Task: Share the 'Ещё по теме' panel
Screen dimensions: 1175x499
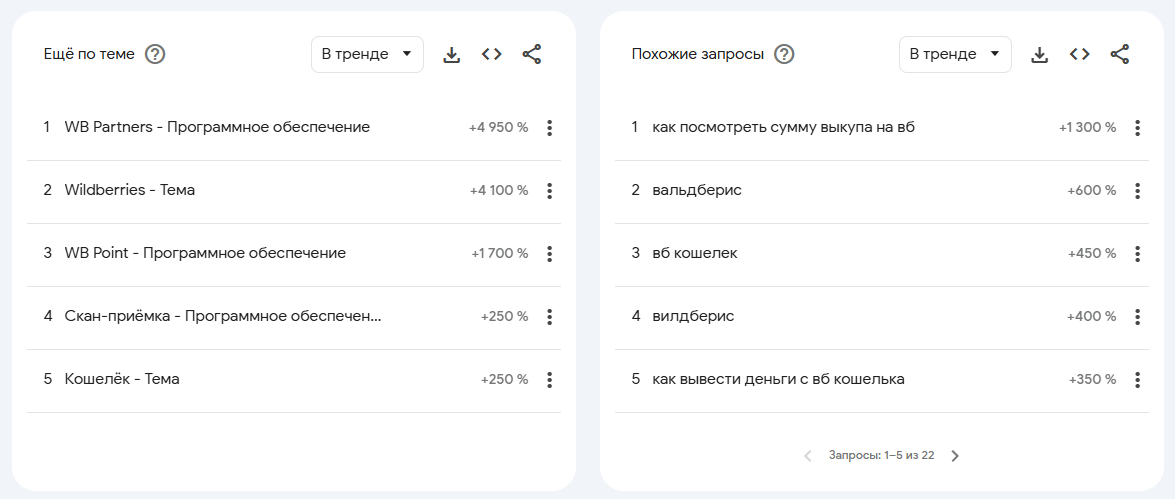Action: click(531, 55)
